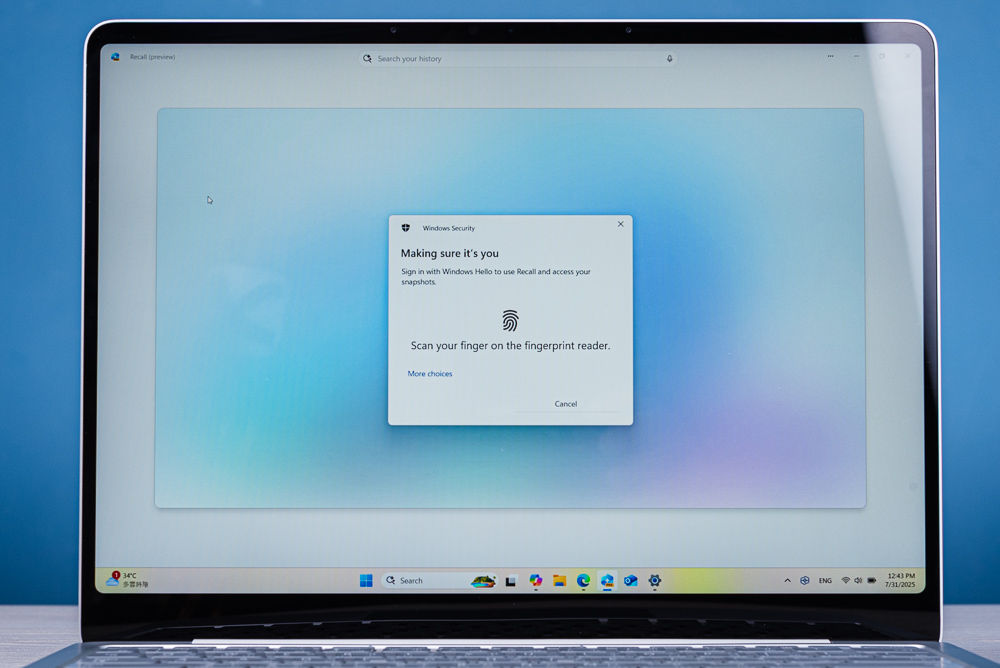Open Microsoft Edge from the taskbar
The height and width of the screenshot is (668, 1000).
coord(583,580)
